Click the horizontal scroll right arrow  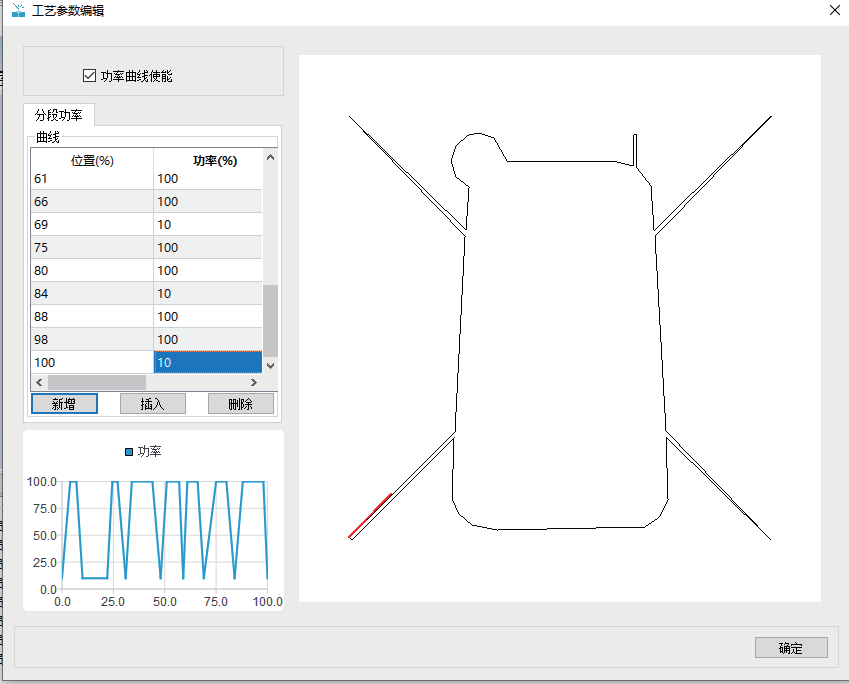(254, 382)
